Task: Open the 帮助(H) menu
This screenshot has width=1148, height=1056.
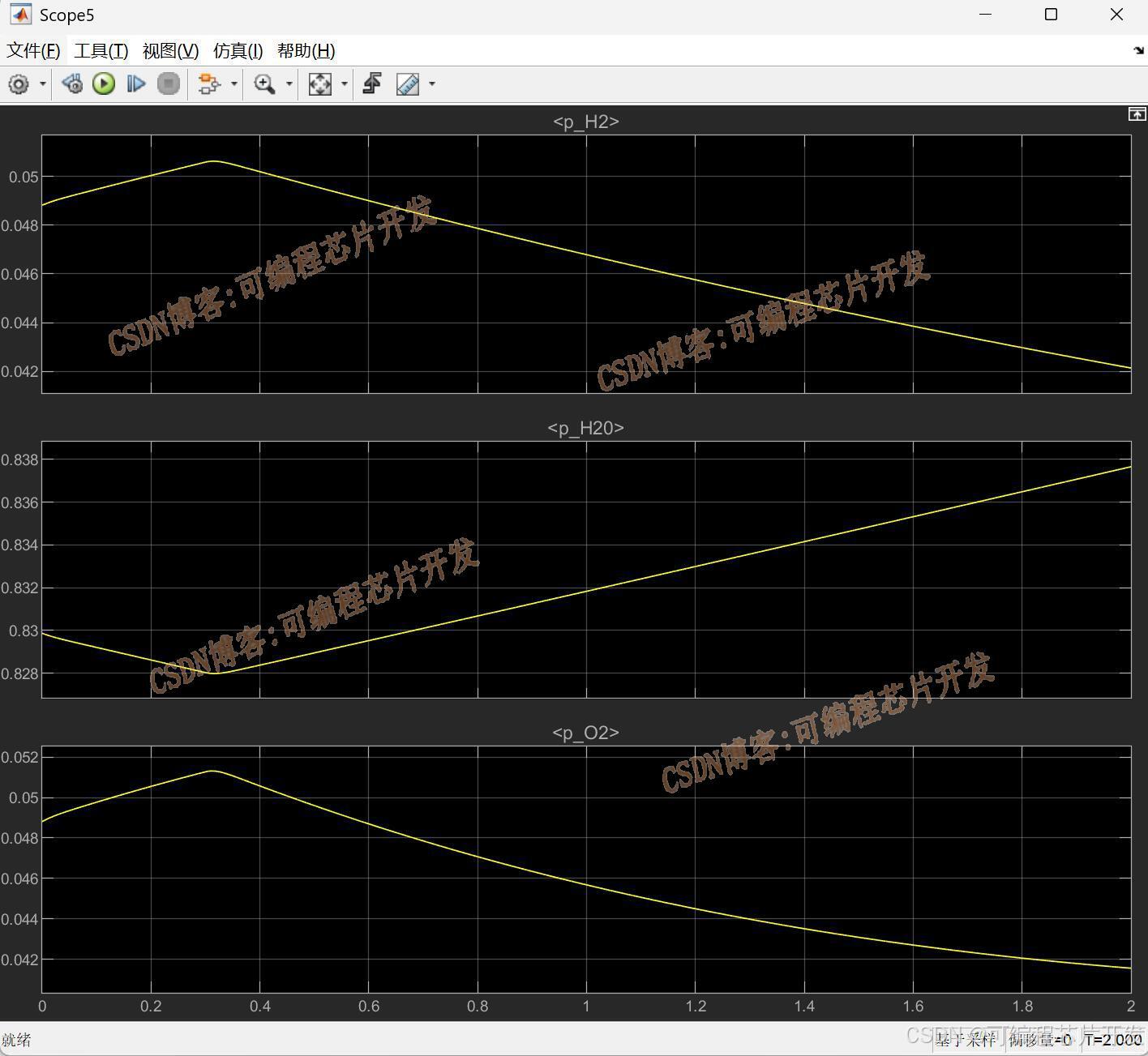Action: tap(306, 51)
